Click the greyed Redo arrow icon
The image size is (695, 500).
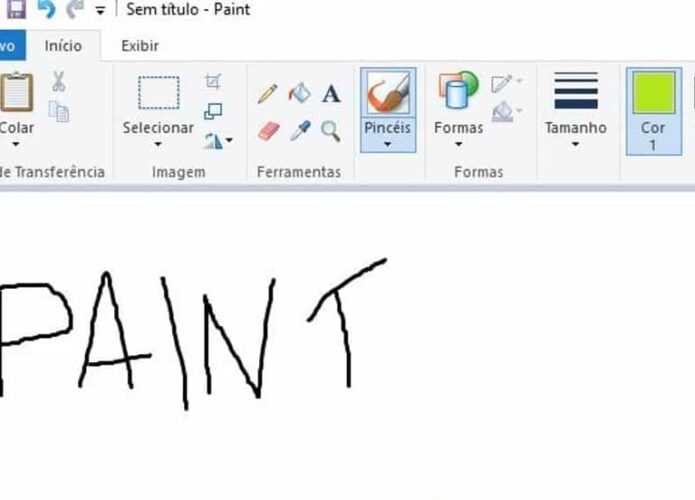(x=75, y=9)
